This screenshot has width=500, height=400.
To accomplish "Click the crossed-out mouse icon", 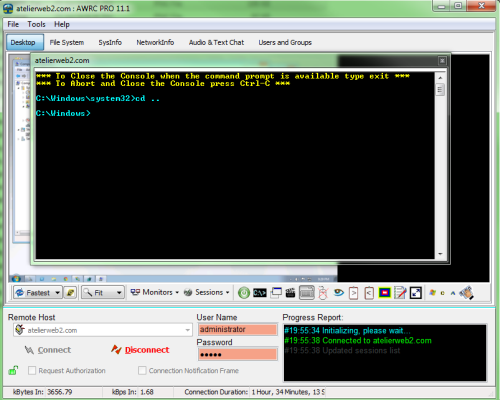I will pos(323,293).
